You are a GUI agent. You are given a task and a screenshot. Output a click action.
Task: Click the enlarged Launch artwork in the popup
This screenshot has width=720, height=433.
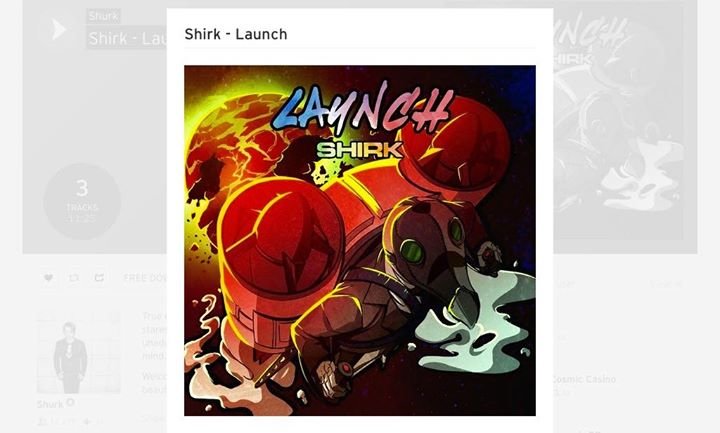[360, 241]
